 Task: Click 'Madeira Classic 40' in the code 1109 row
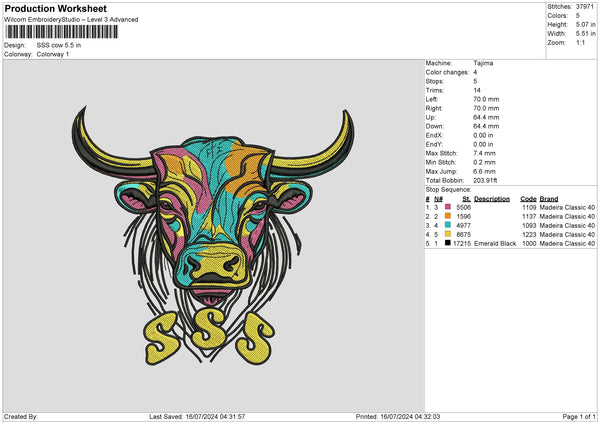coord(567,207)
